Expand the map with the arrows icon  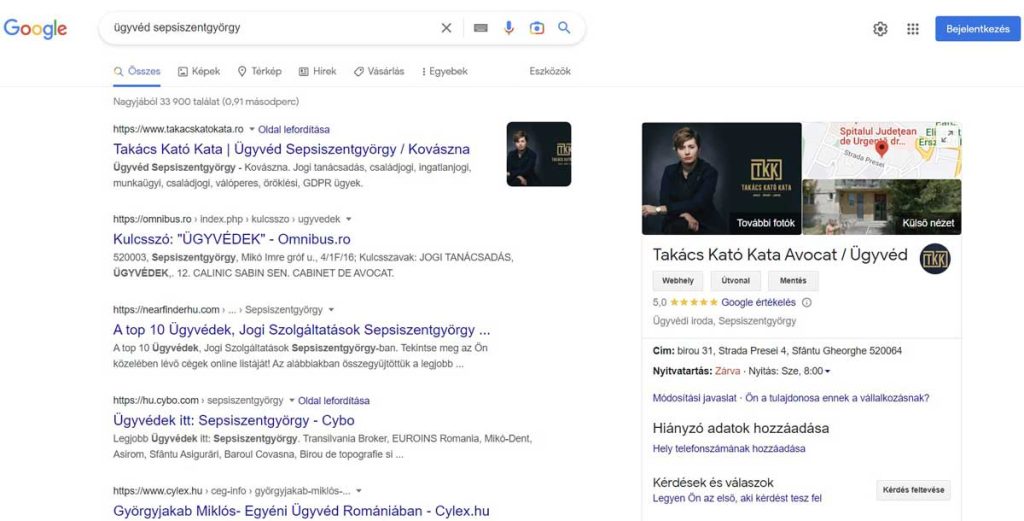pyautogui.click(x=946, y=136)
